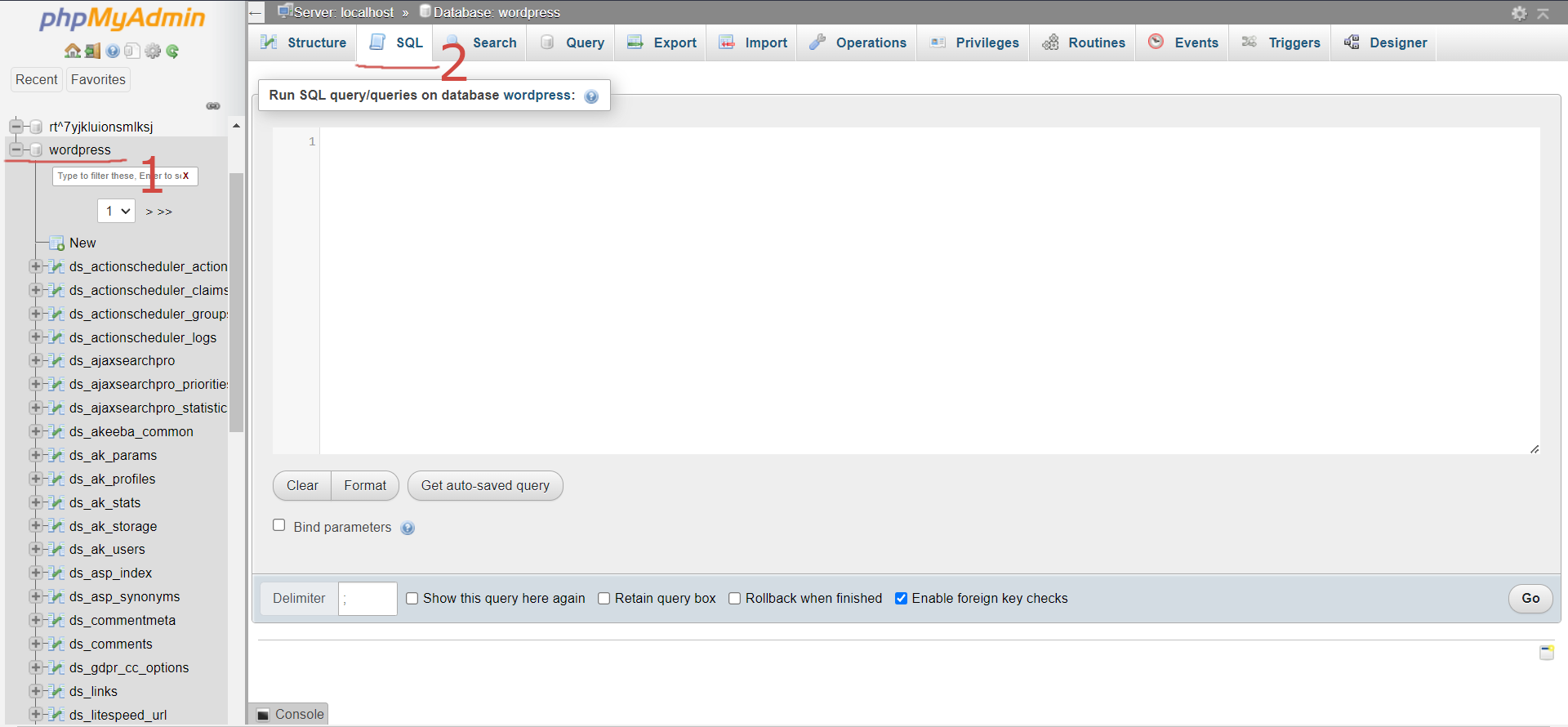Viewport: 1568px width, 727px height.
Task: Click the ds_comments table icon
Action: [x=56, y=644]
